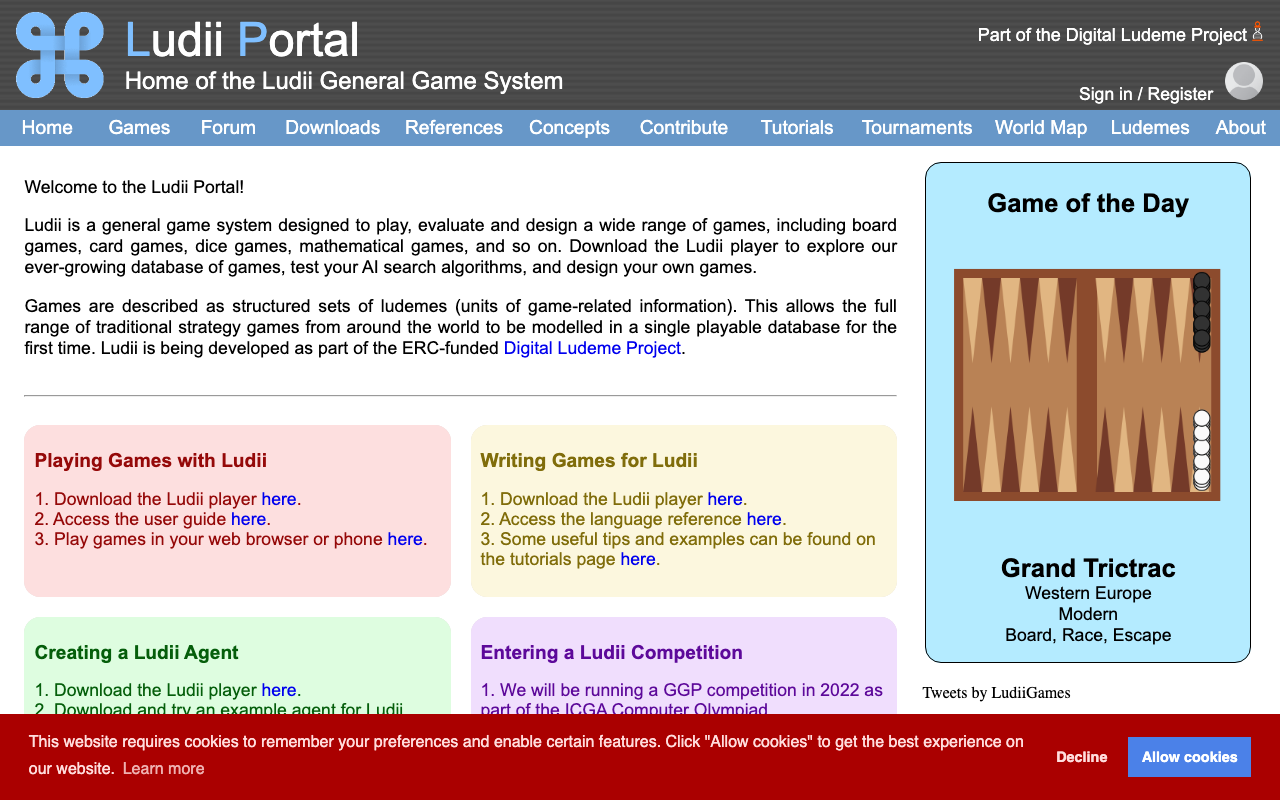Click the 'Welcome to the Ludii Portal!' text
The image size is (1280, 800).
pyautogui.click(x=134, y=187)
